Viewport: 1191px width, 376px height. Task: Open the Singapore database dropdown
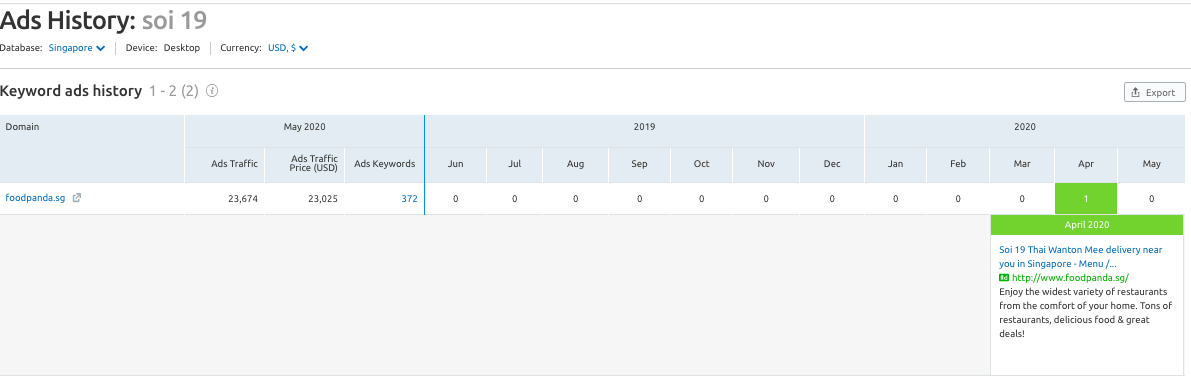coord(77,48)
